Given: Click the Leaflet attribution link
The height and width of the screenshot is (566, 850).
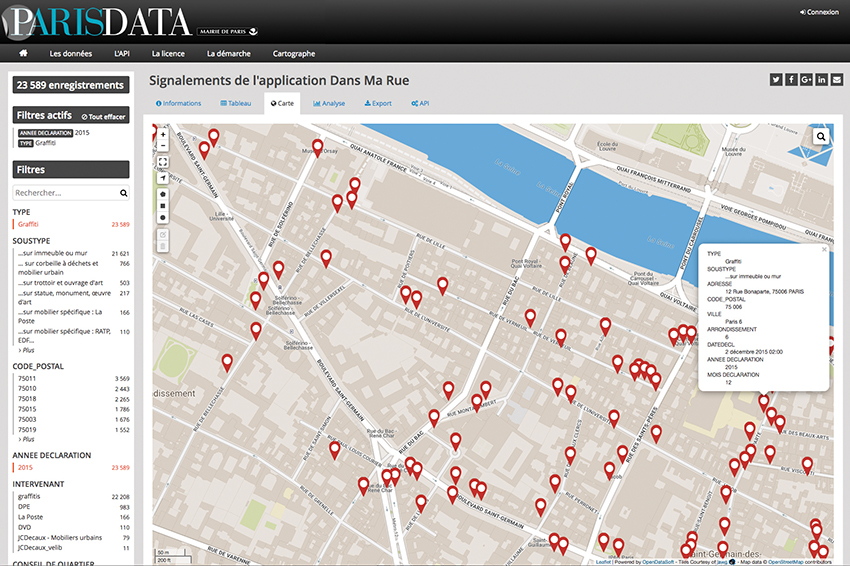Looking at the screenshot, I should 603,562.
